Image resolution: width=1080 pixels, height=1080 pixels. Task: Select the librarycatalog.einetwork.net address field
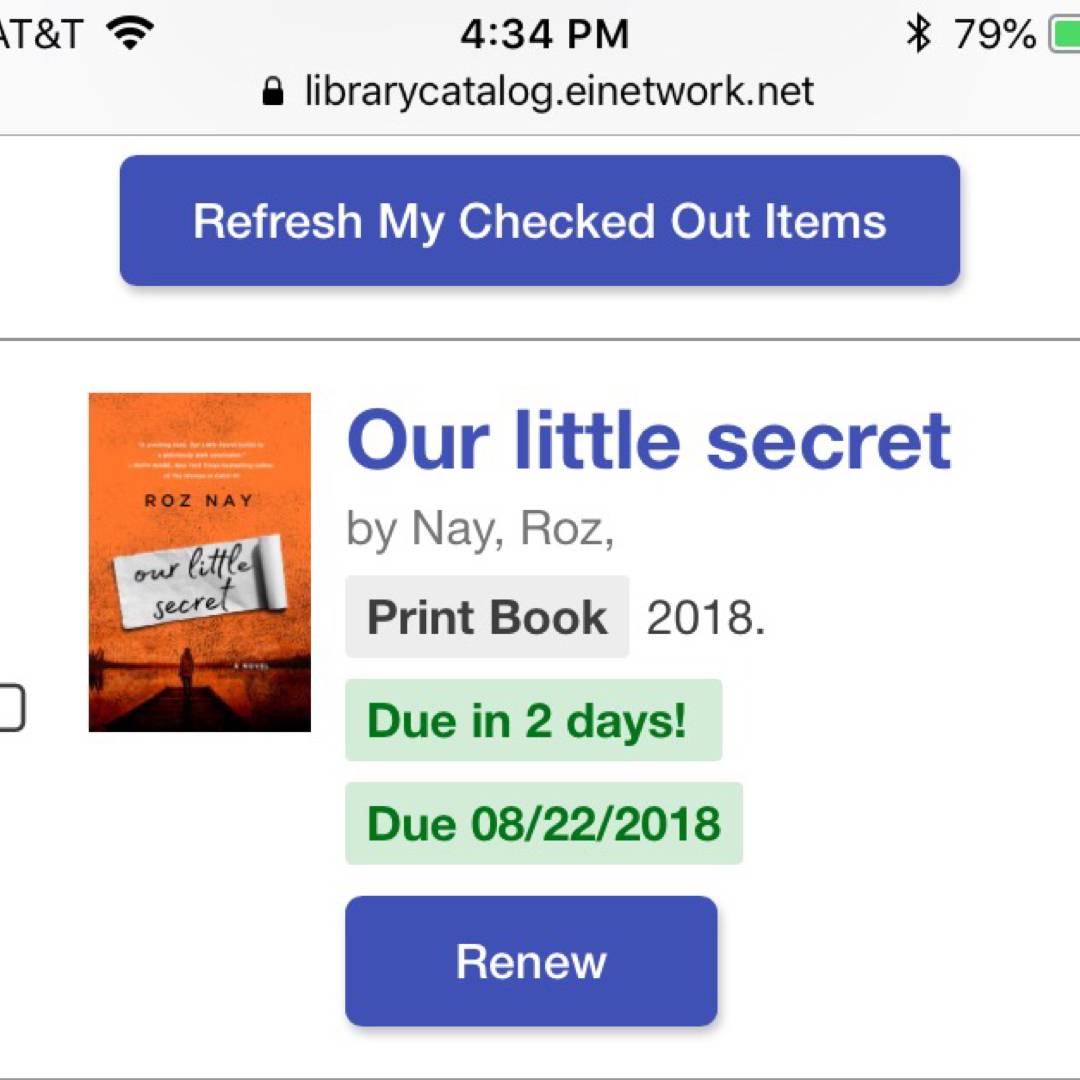tap(558, 92)
